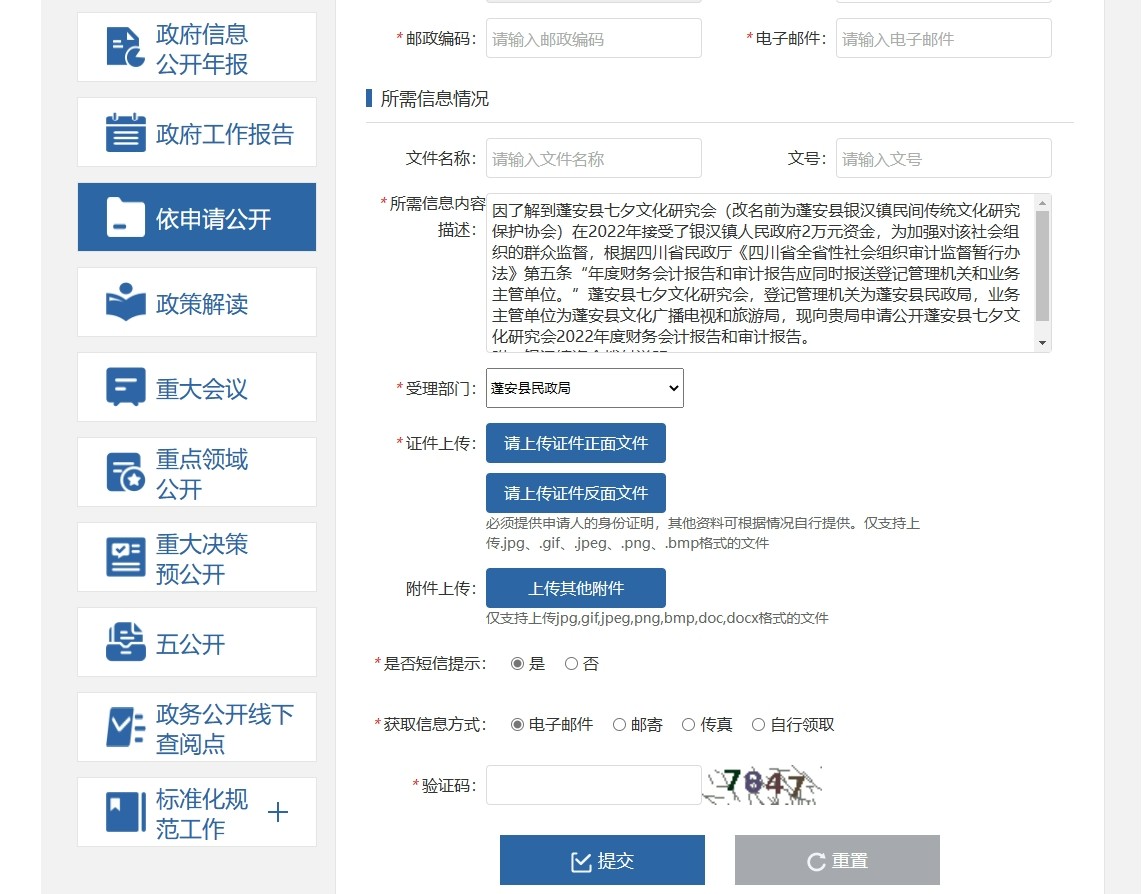Select 否 for SMS notification
The width and height of the screenshot is (1147, 894).
[571, 664]
